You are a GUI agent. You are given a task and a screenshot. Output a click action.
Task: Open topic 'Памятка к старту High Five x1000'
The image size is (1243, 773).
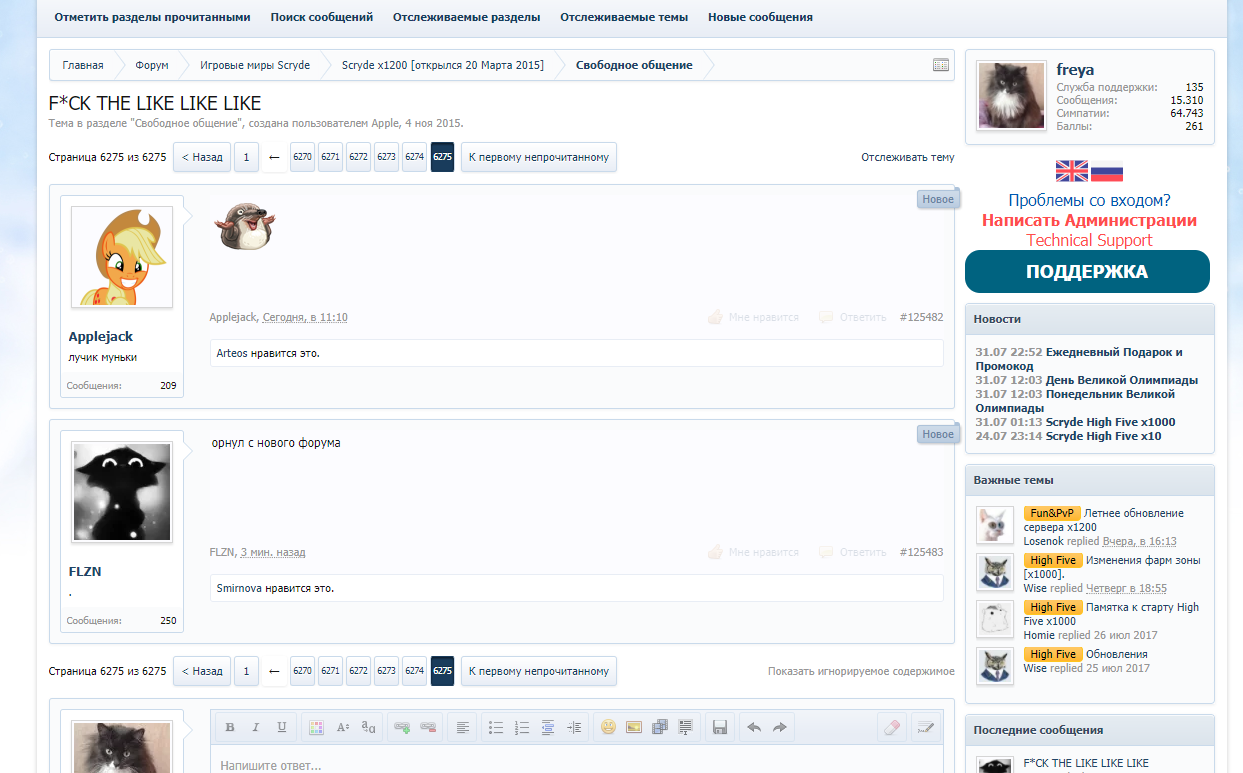point(1111,614)
